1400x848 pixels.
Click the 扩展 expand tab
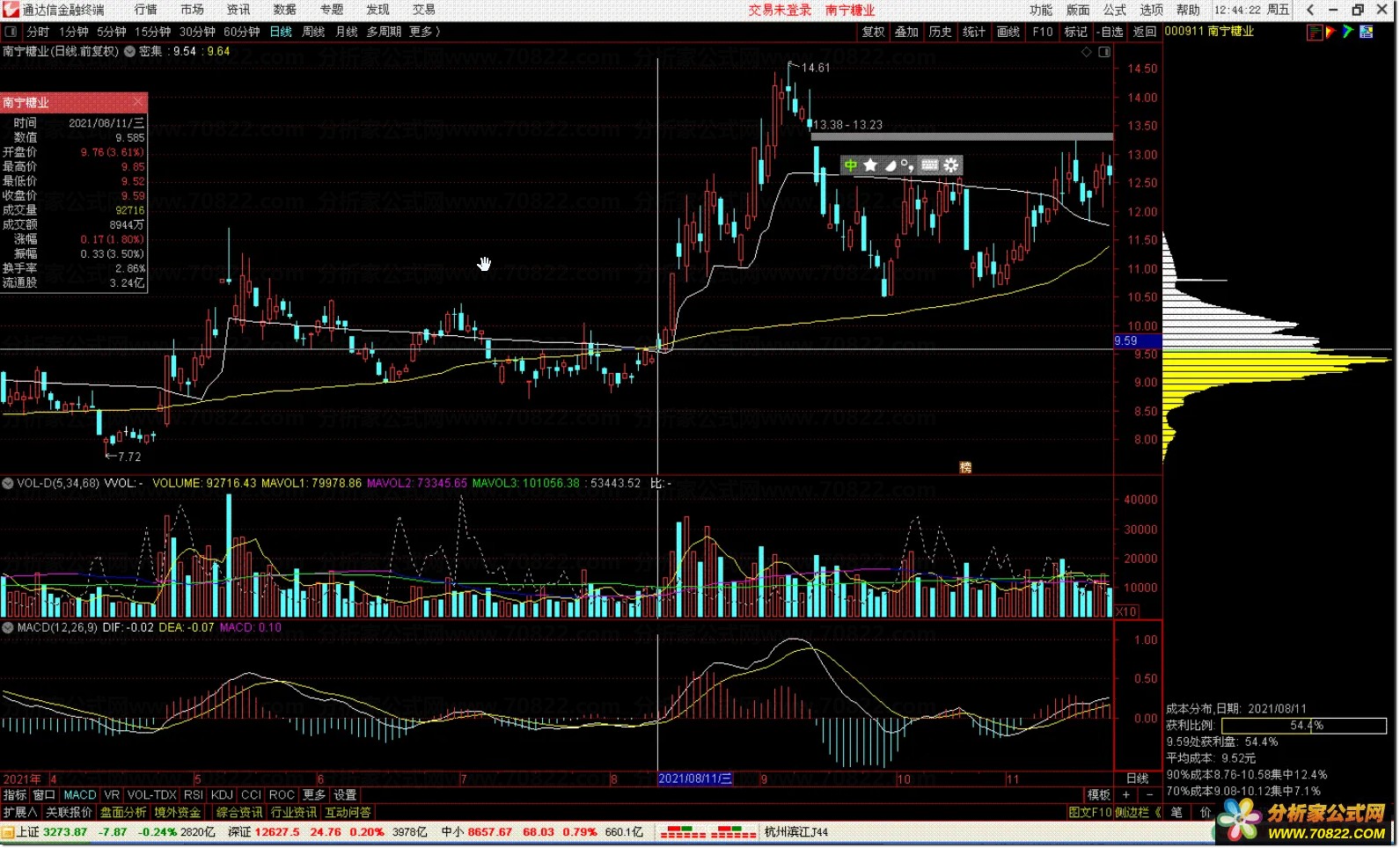(x=20, y=813)
